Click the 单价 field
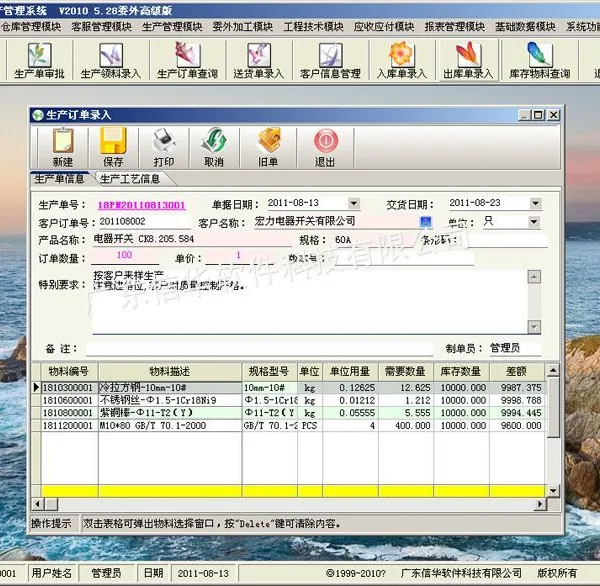600x586 pixels. [x=239, y=256]
